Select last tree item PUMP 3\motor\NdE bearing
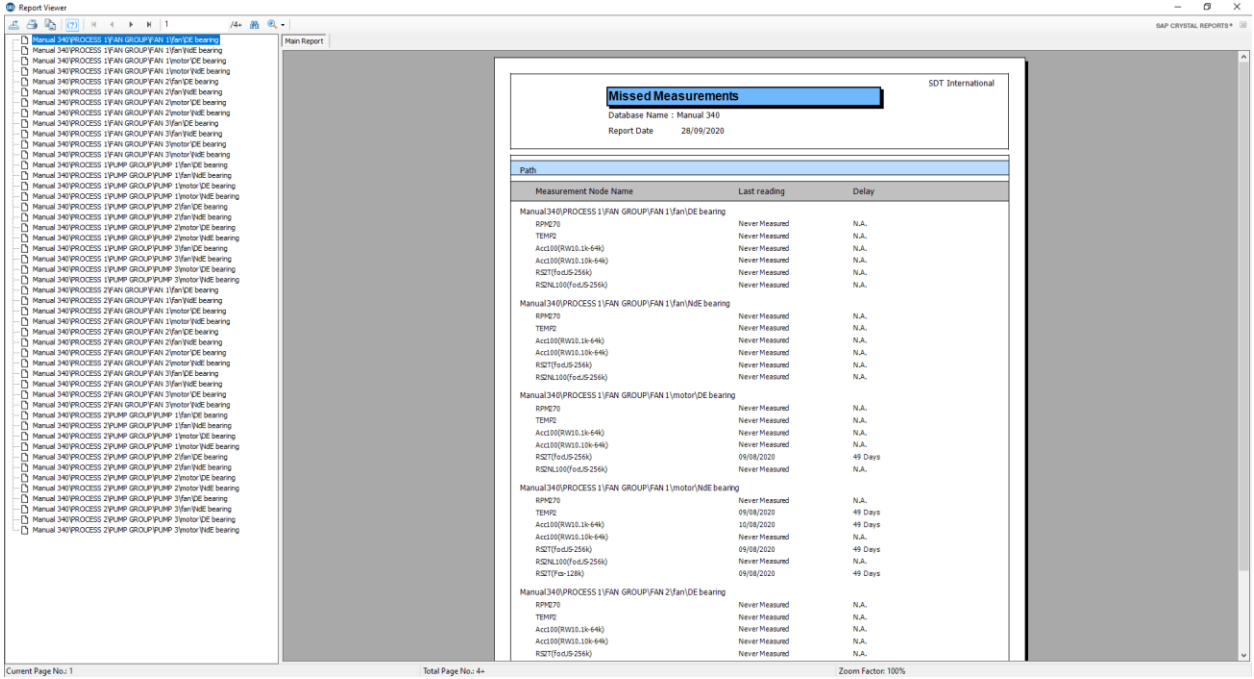The height and width of the screenshot is (679, 1254). coord(135,530)
